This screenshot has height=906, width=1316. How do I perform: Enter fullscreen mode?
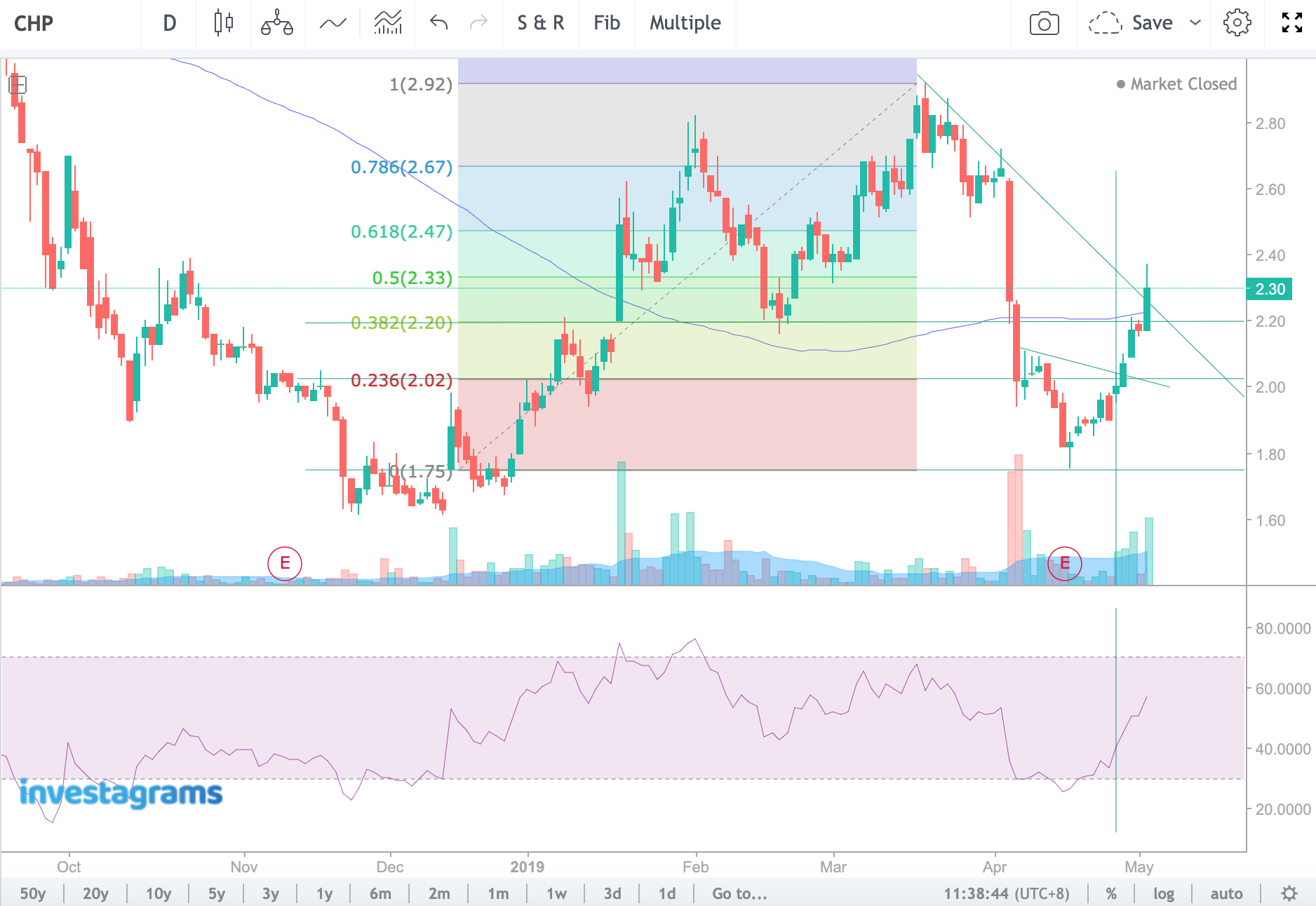coord(1291,23)
